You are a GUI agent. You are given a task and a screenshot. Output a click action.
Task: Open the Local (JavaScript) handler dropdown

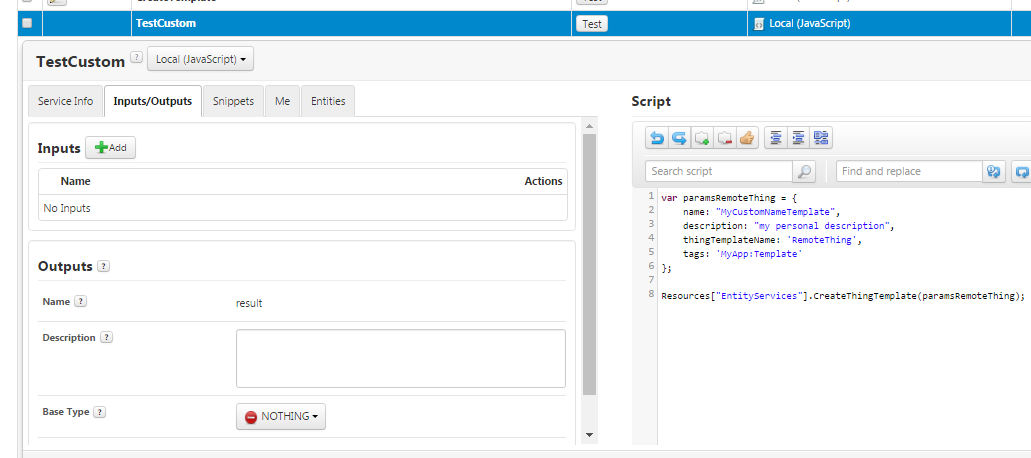pyautogui.click(x=201, y=59)
